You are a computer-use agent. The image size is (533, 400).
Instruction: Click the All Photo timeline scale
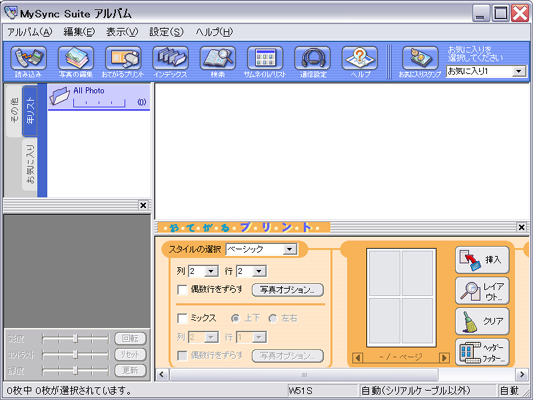99,103
